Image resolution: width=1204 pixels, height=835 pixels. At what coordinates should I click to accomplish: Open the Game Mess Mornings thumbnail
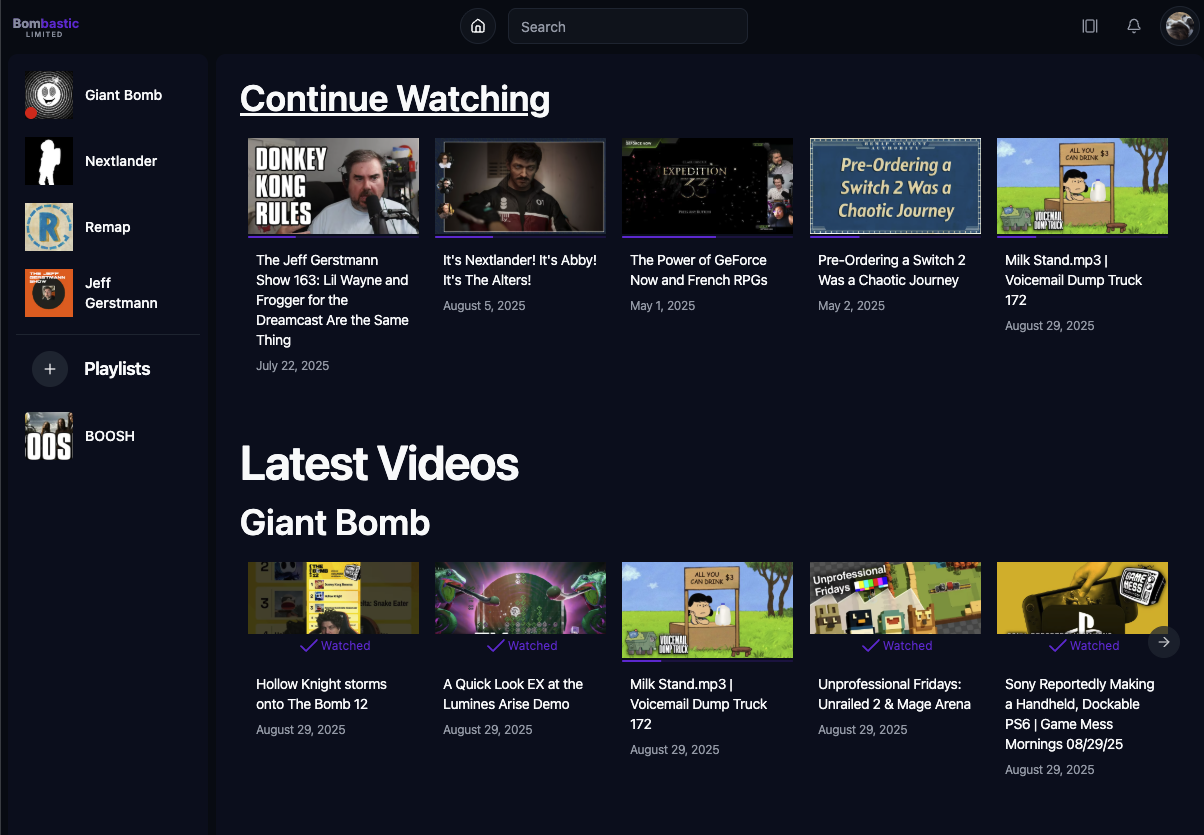pyautogui.click(x=1082, y=598)
